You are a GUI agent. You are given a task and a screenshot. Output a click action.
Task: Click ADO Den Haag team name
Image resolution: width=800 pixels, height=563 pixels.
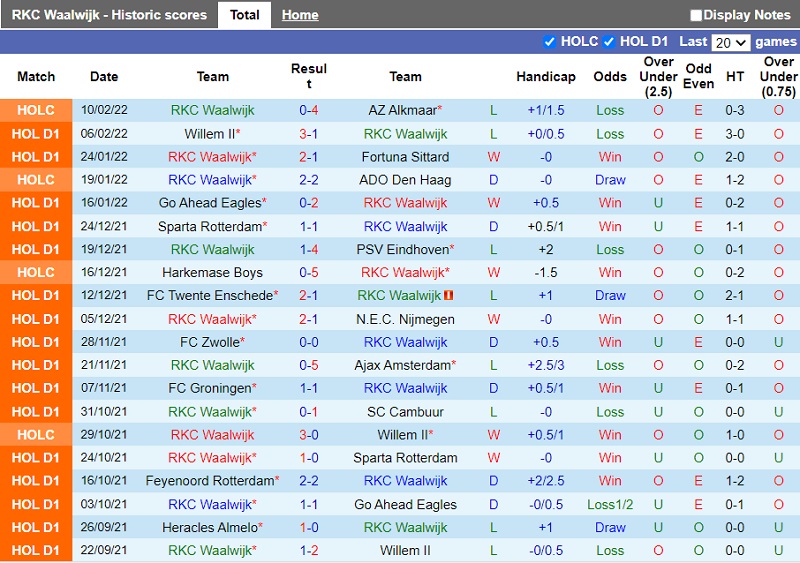pyautogui.click(x=405, y=180)
